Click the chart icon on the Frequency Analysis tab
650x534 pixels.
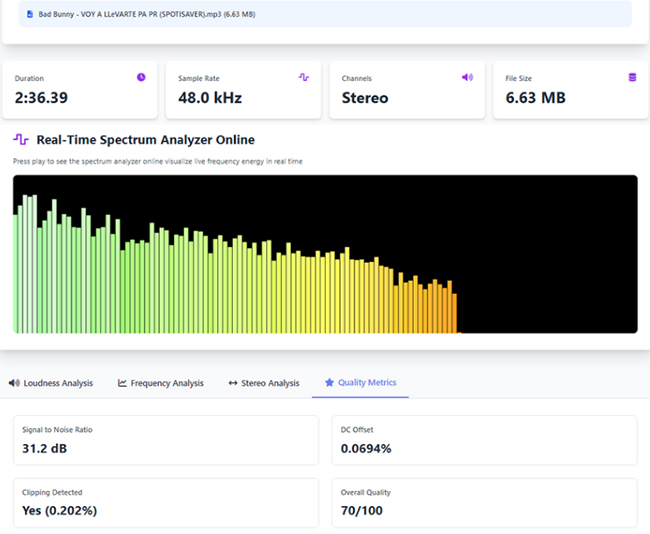[122, 383]
